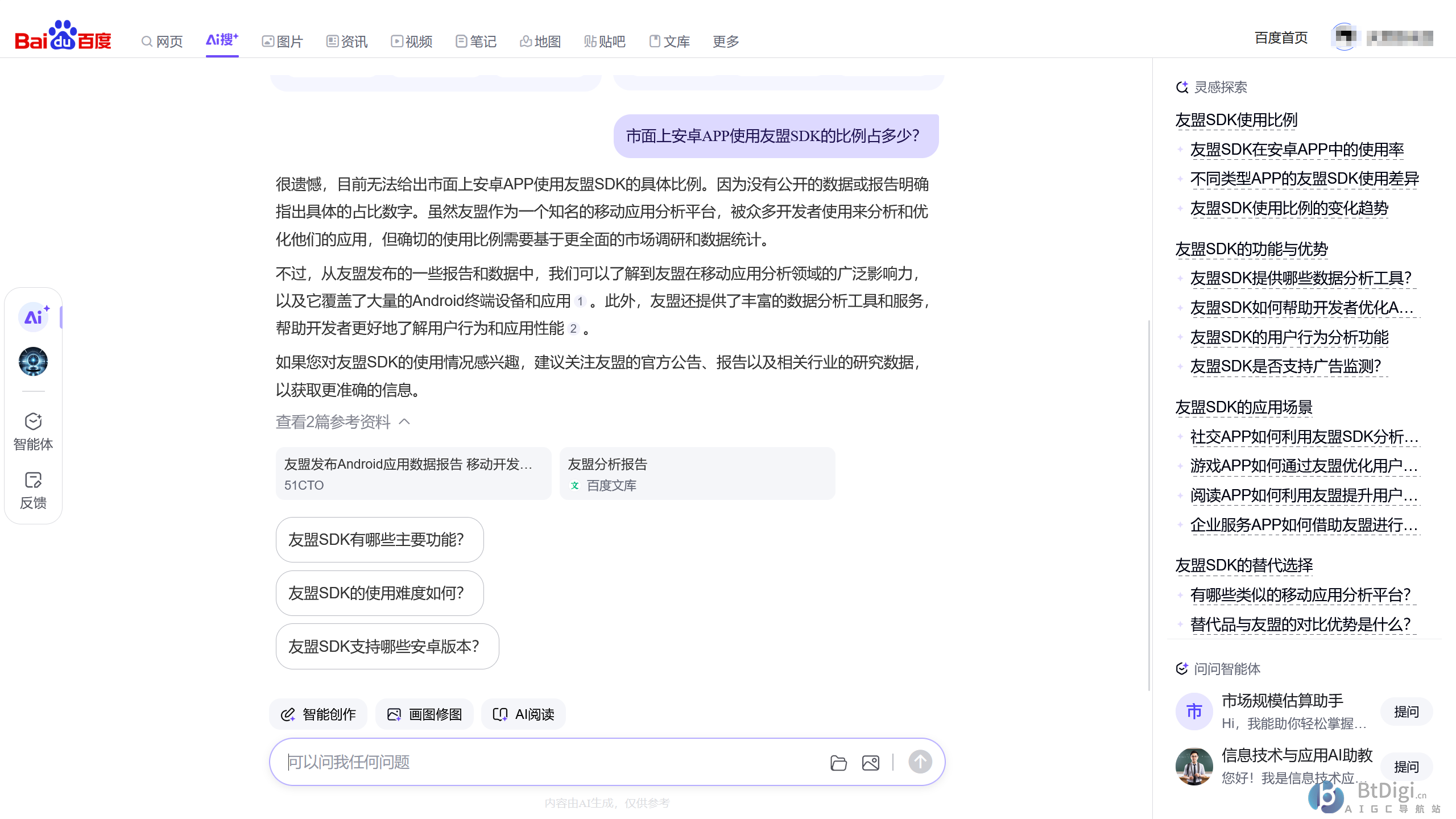The width and height of the screenshot is (1456, 819).
Task: Click the Baidu logo
Action: point(63,35)
